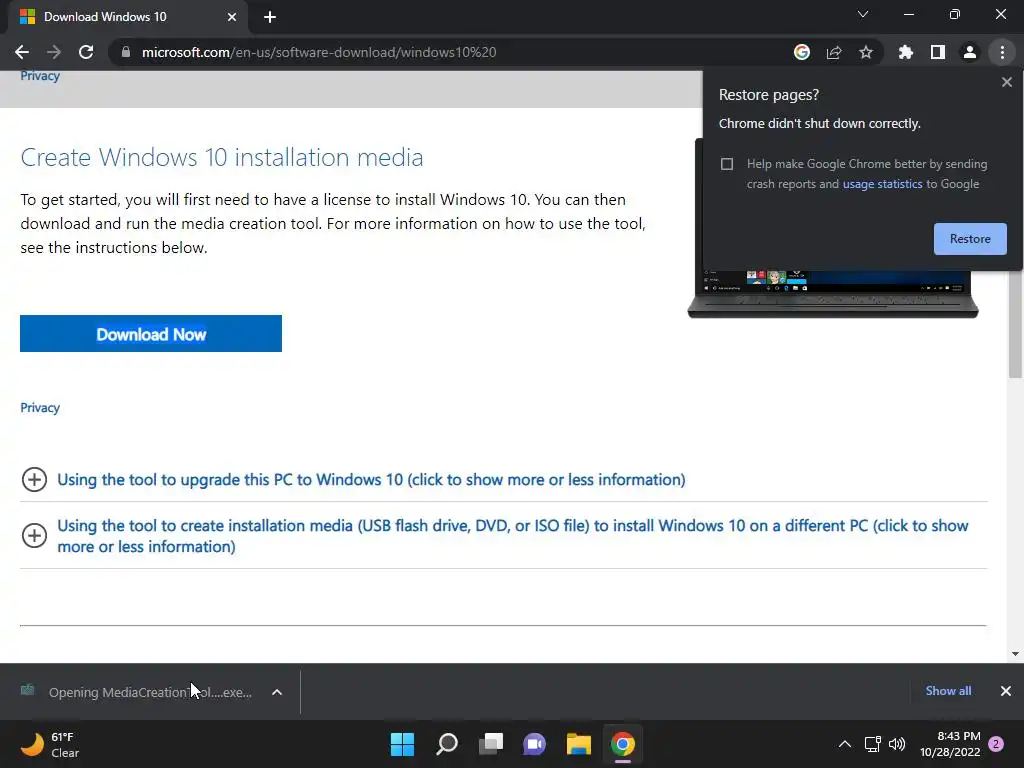
Task: Open taskbar Search
Action: [447, 744]
